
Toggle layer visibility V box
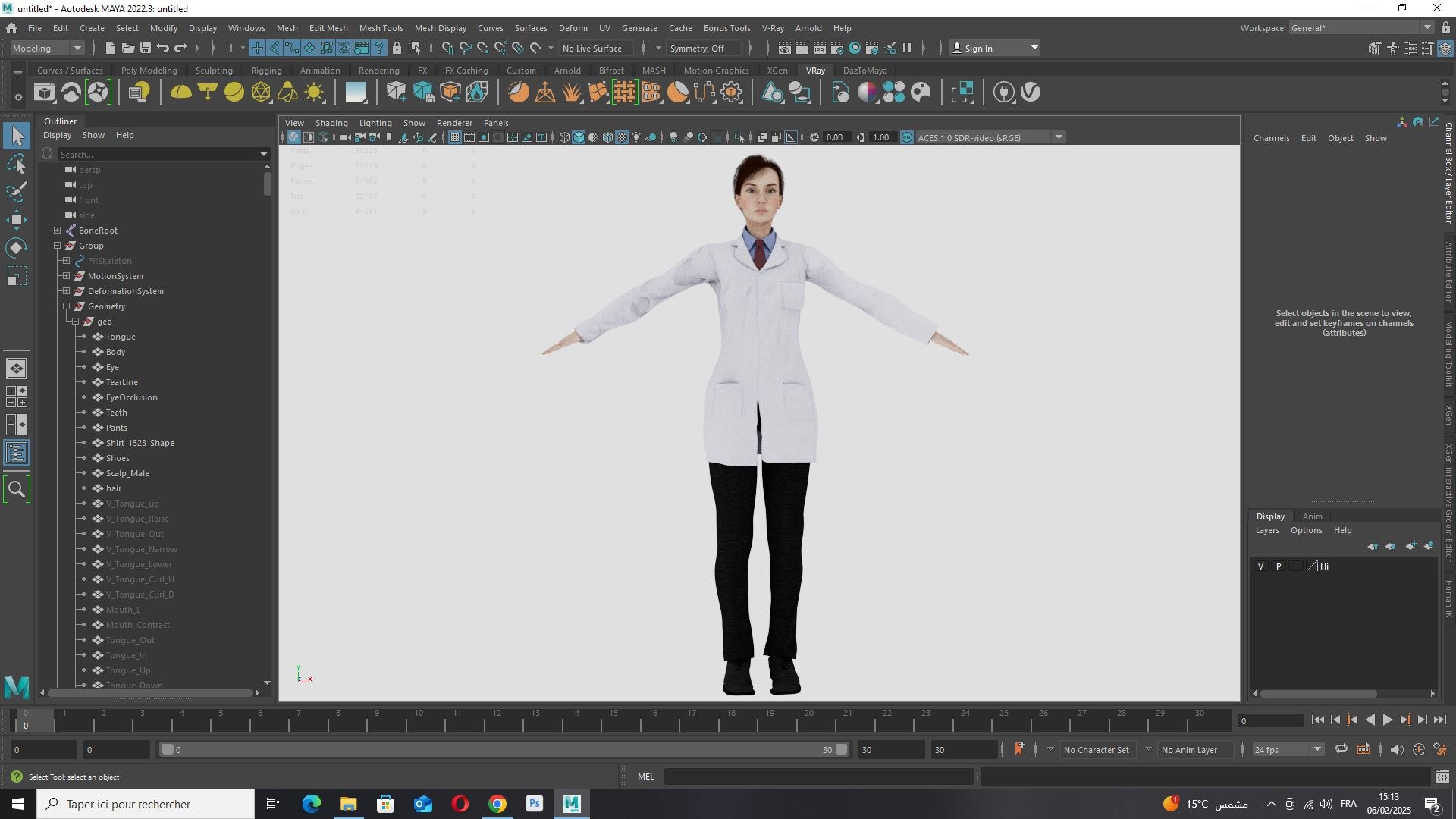click(x=1261, y=566)
